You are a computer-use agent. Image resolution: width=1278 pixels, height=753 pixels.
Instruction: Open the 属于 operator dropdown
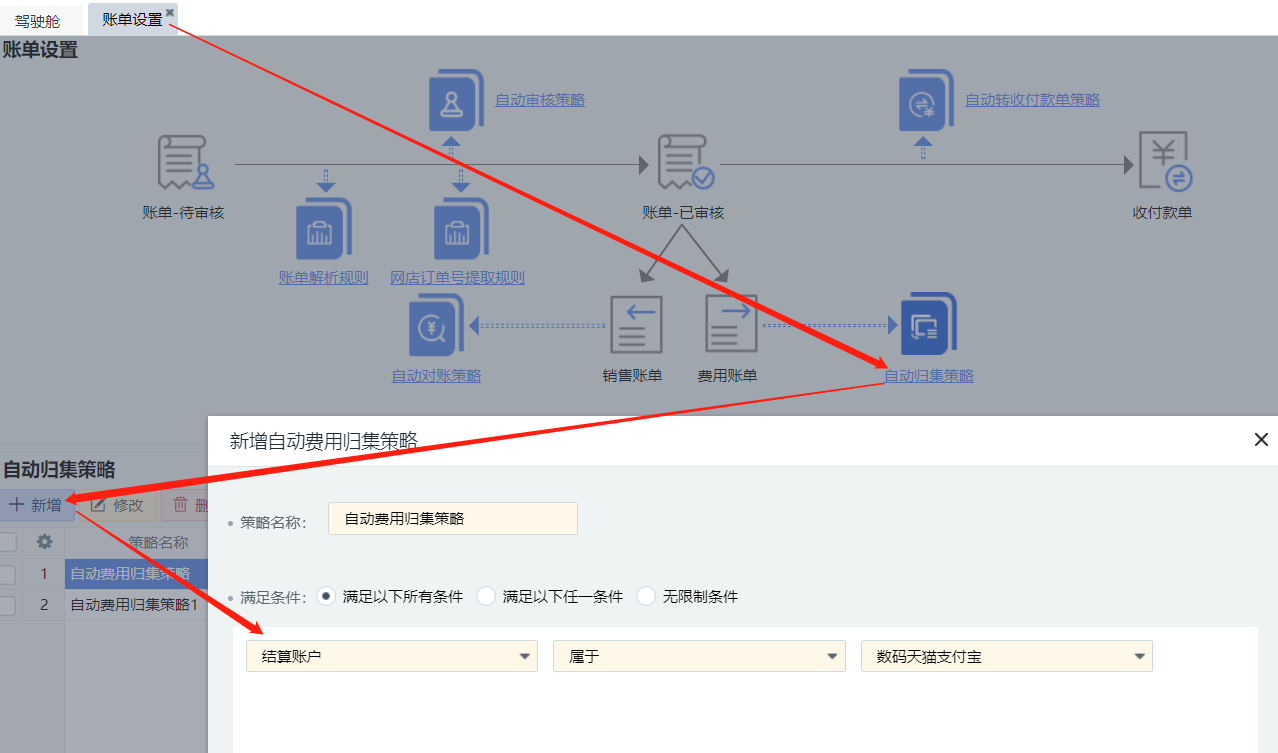point(699,656)
